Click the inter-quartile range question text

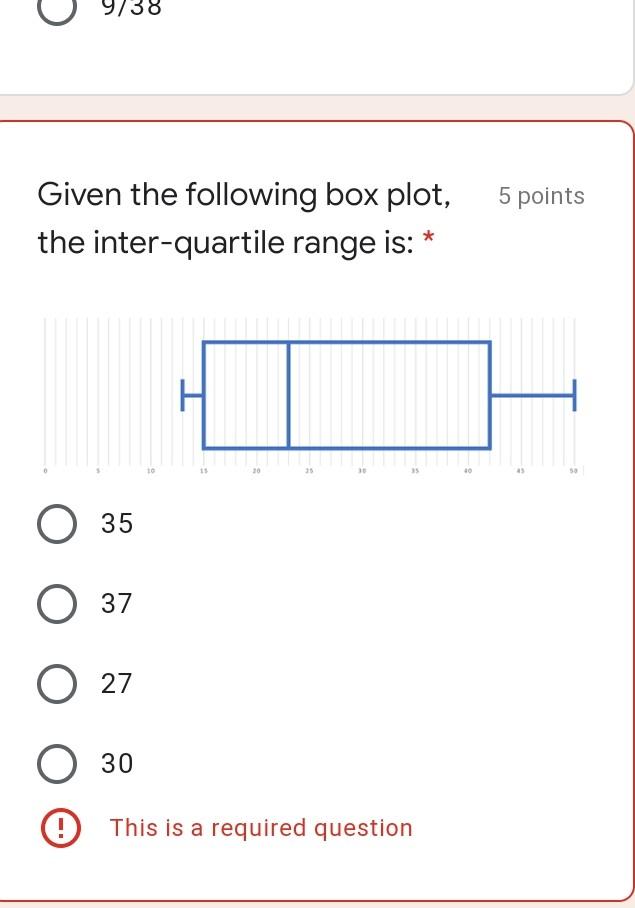coord(244,218)
